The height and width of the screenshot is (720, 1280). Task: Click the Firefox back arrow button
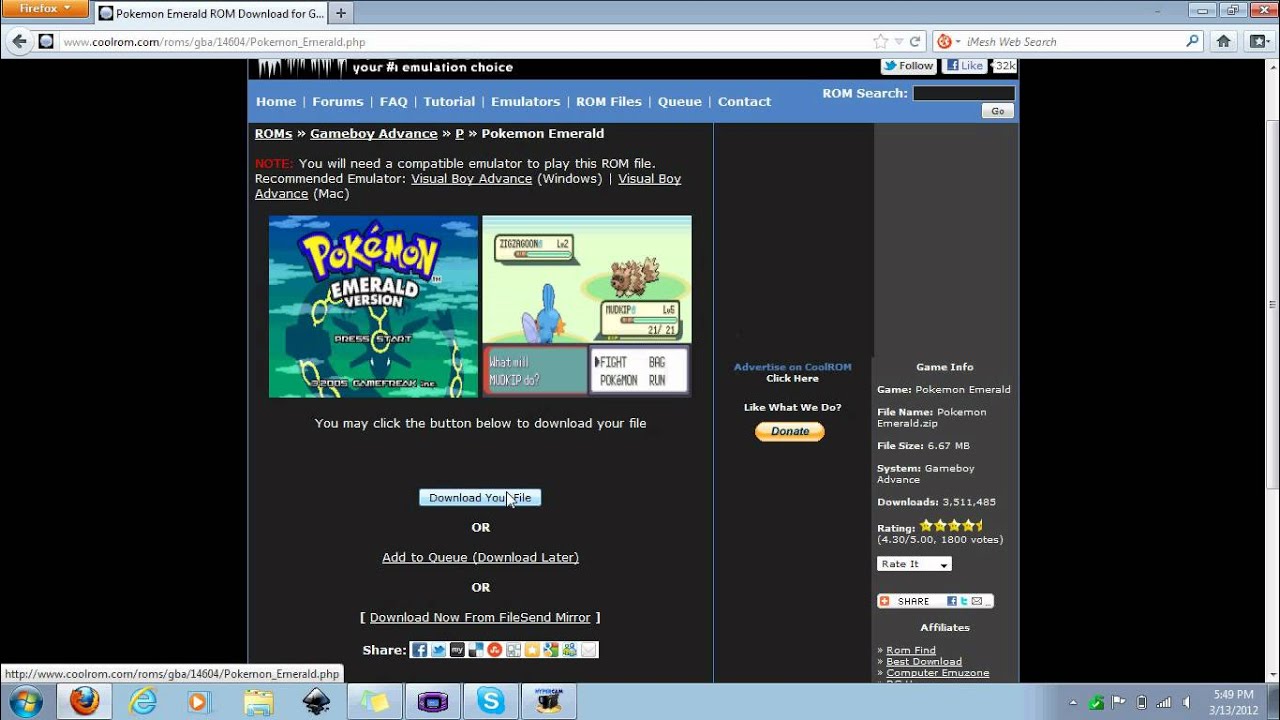(x=18, y=41)
